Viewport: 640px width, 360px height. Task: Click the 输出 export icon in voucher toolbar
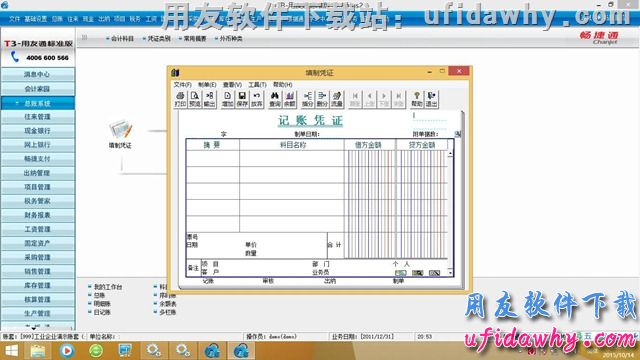click(x=209, y=99)
